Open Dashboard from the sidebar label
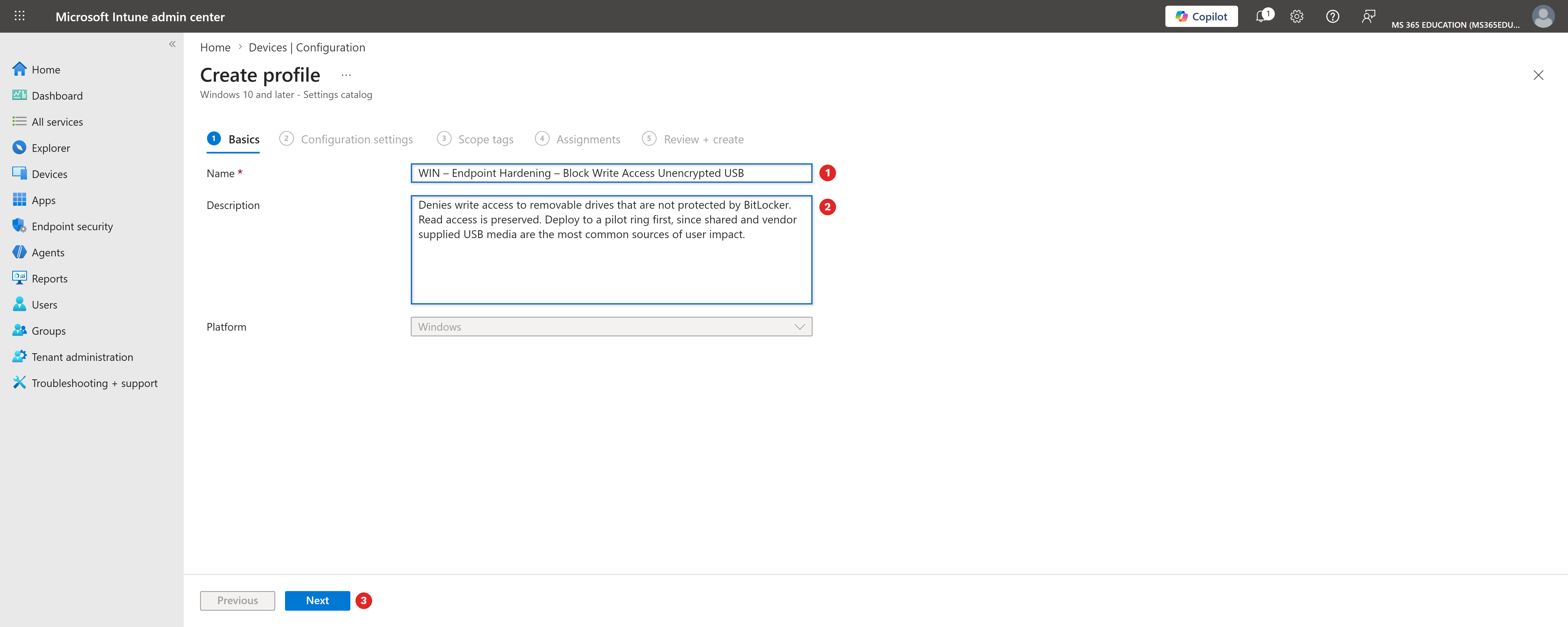Viewport: 1568px width, 627px height. [x=57, y=96]
